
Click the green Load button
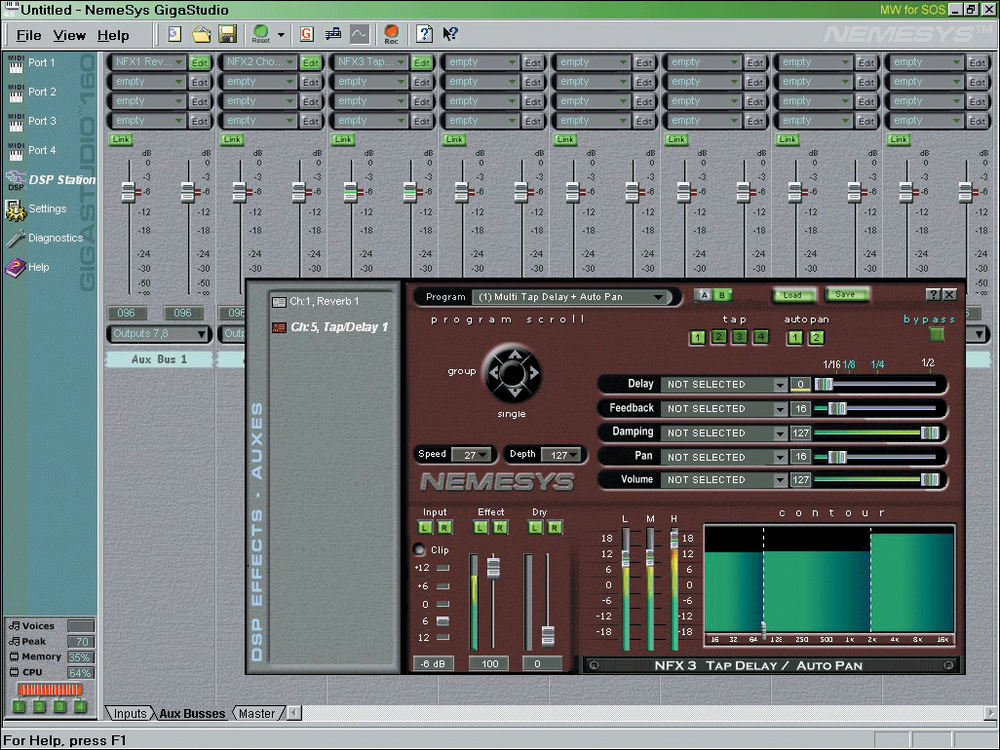[x=793, y=295]
